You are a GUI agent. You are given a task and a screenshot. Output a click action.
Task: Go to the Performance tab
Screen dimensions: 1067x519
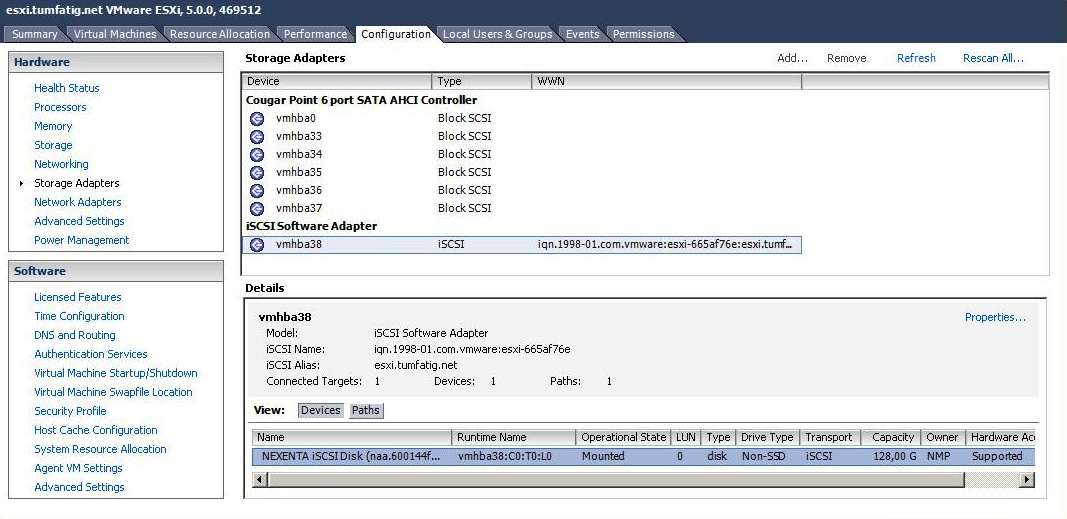pos(315,34)
